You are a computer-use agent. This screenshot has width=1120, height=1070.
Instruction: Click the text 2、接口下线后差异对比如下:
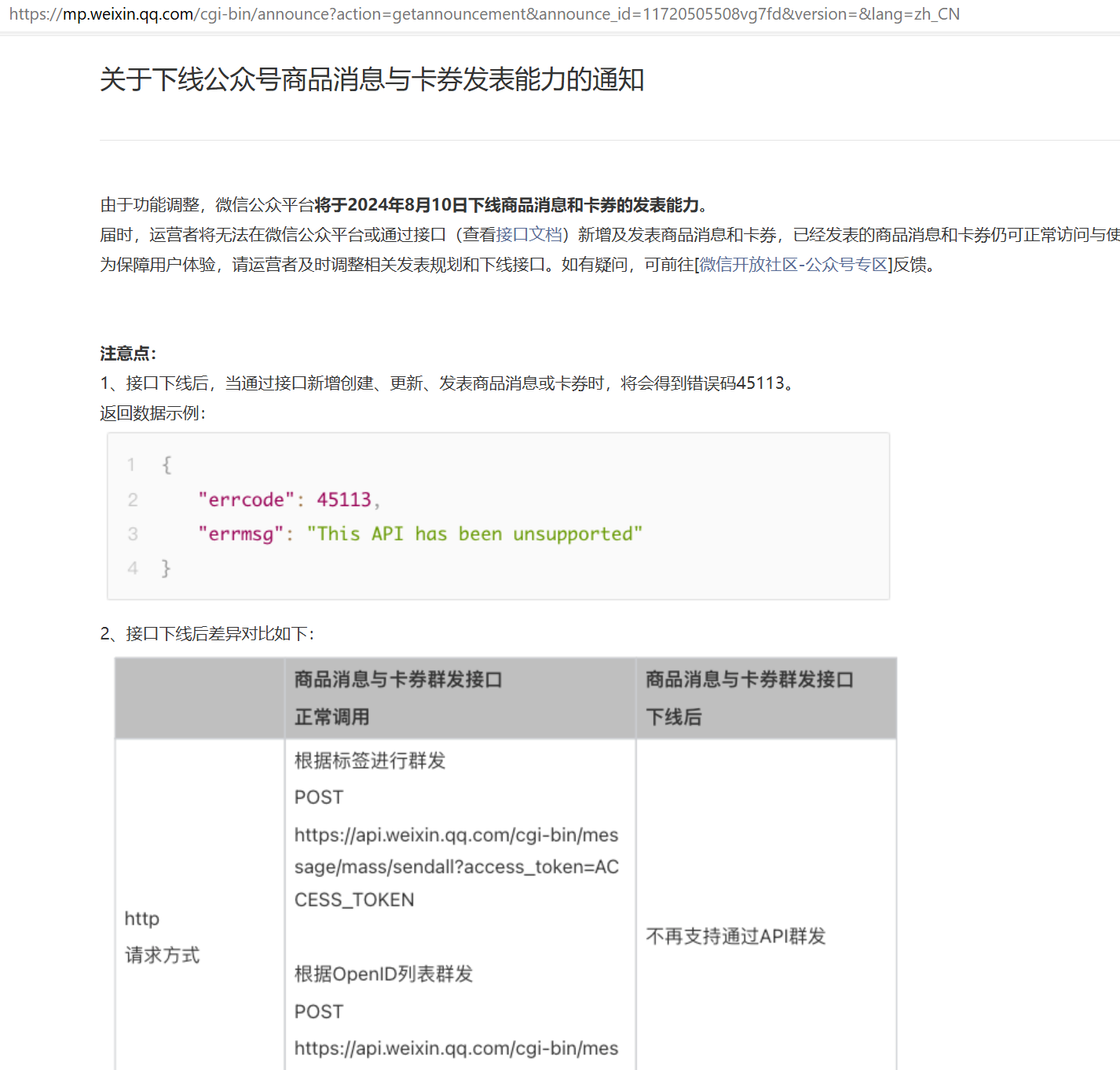click(x=207, y=634)
